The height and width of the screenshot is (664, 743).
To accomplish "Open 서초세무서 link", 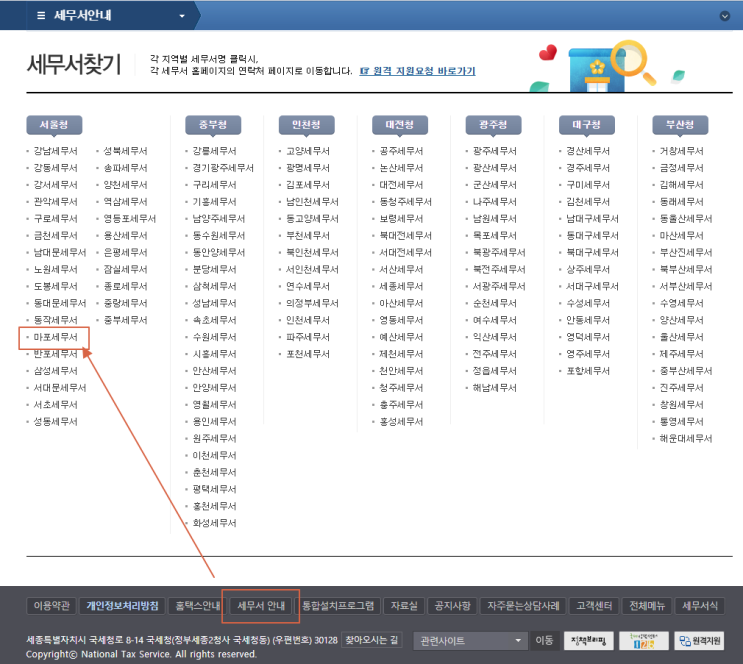I will coord(55,405).
